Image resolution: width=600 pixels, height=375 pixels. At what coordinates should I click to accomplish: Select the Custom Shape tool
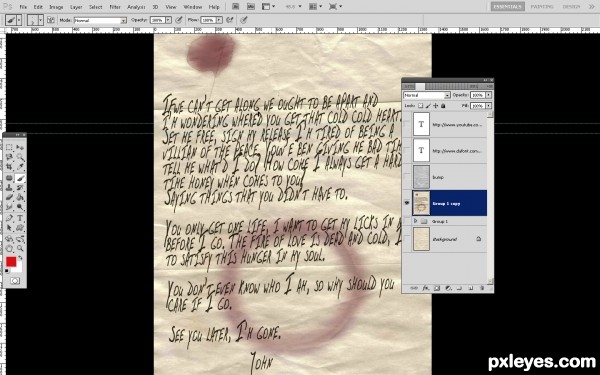pos(20,228)
